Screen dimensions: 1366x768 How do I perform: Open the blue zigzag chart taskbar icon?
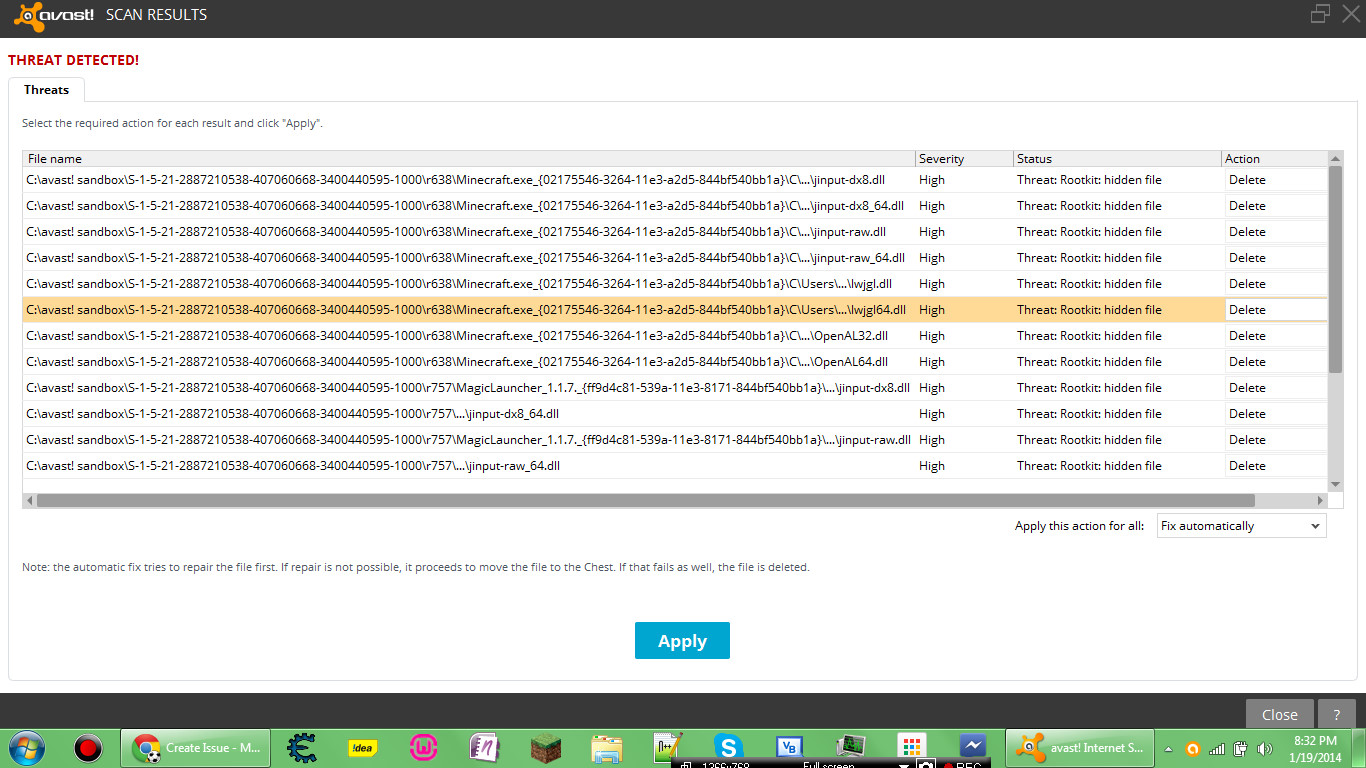972,747
